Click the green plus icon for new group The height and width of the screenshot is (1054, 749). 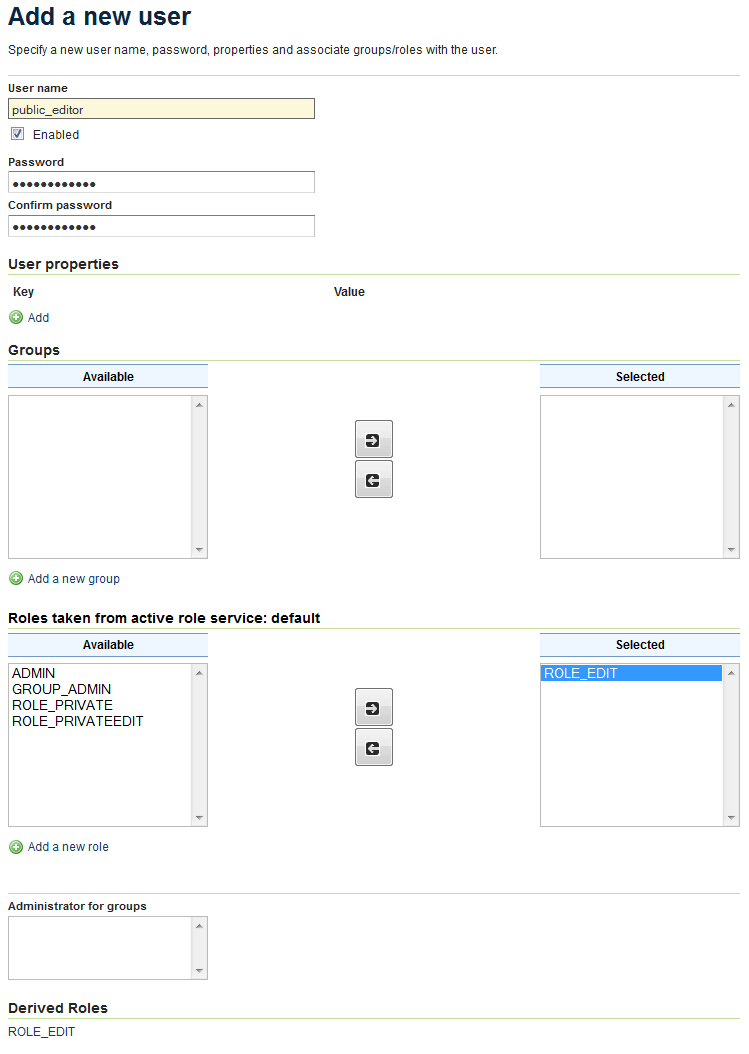pos(16,579)
